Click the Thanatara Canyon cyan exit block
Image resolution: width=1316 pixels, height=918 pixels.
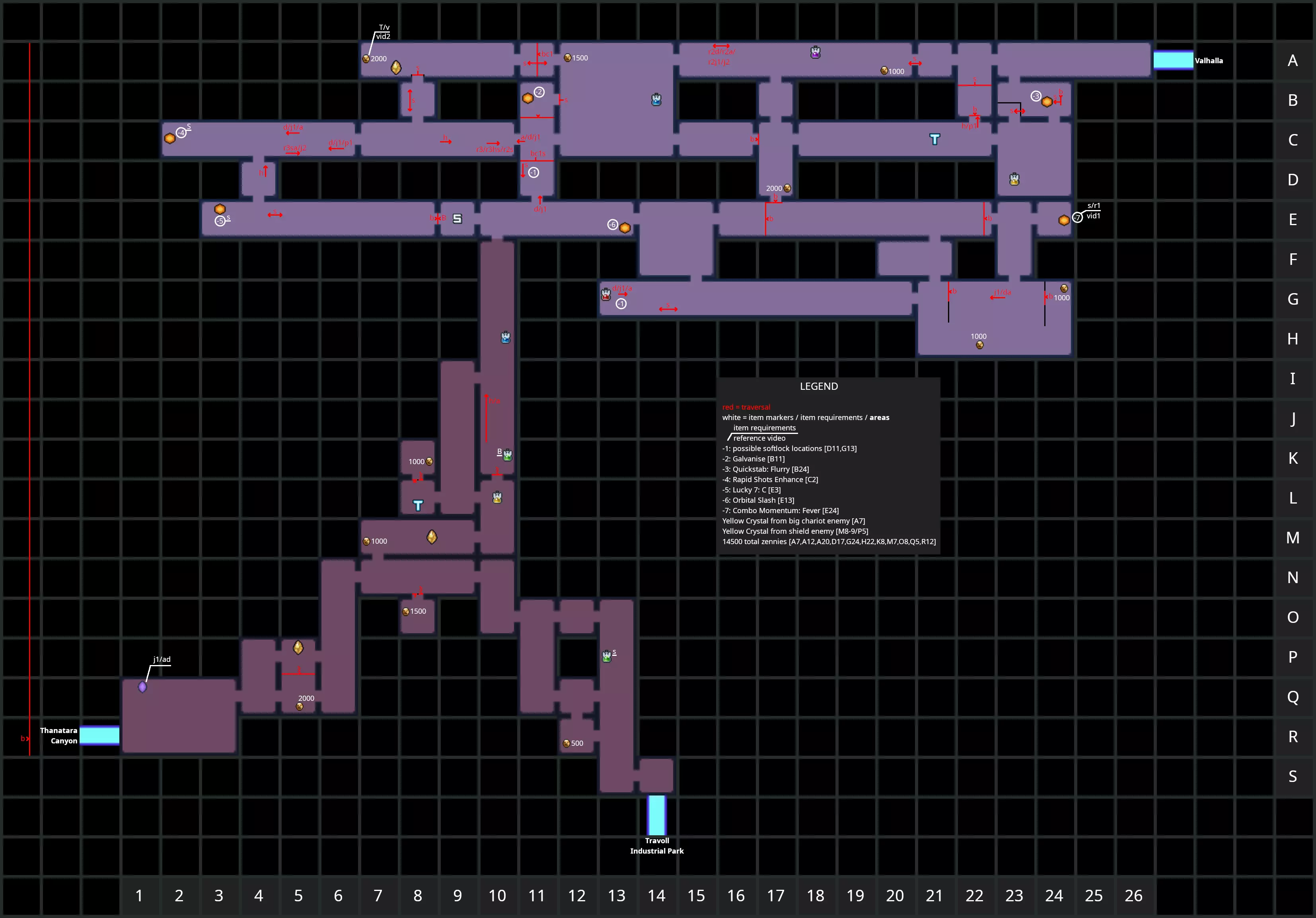click(99, 735)
